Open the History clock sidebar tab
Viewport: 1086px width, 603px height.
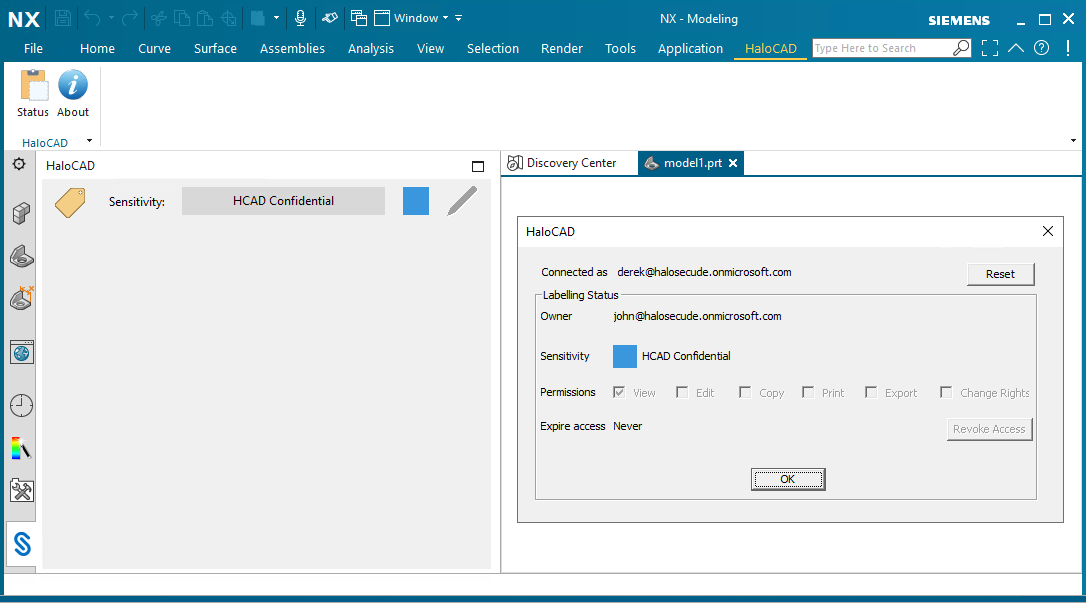[x=21, y=405]
